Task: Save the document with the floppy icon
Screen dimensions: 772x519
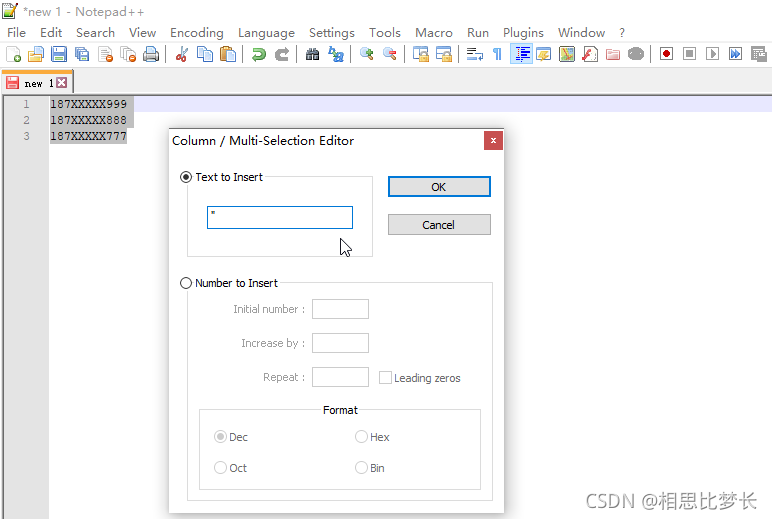Action: coord(59,54)
